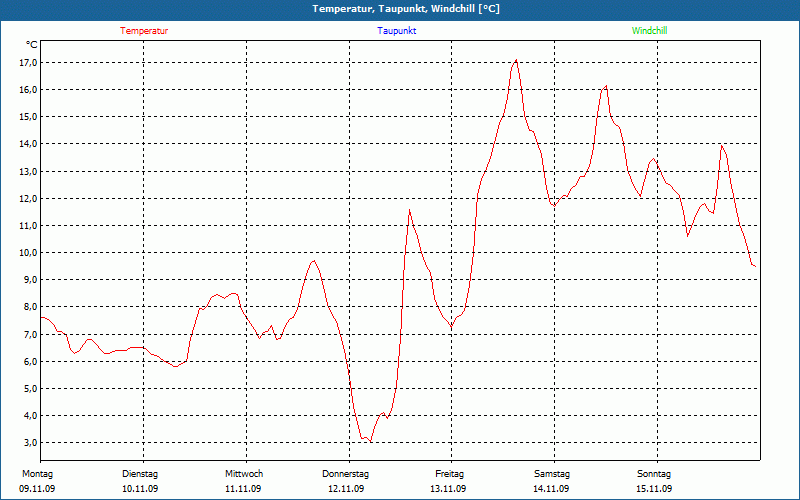Click the date 12.11.09
This screenshot has width=800, height=500.
pos(346,489)
